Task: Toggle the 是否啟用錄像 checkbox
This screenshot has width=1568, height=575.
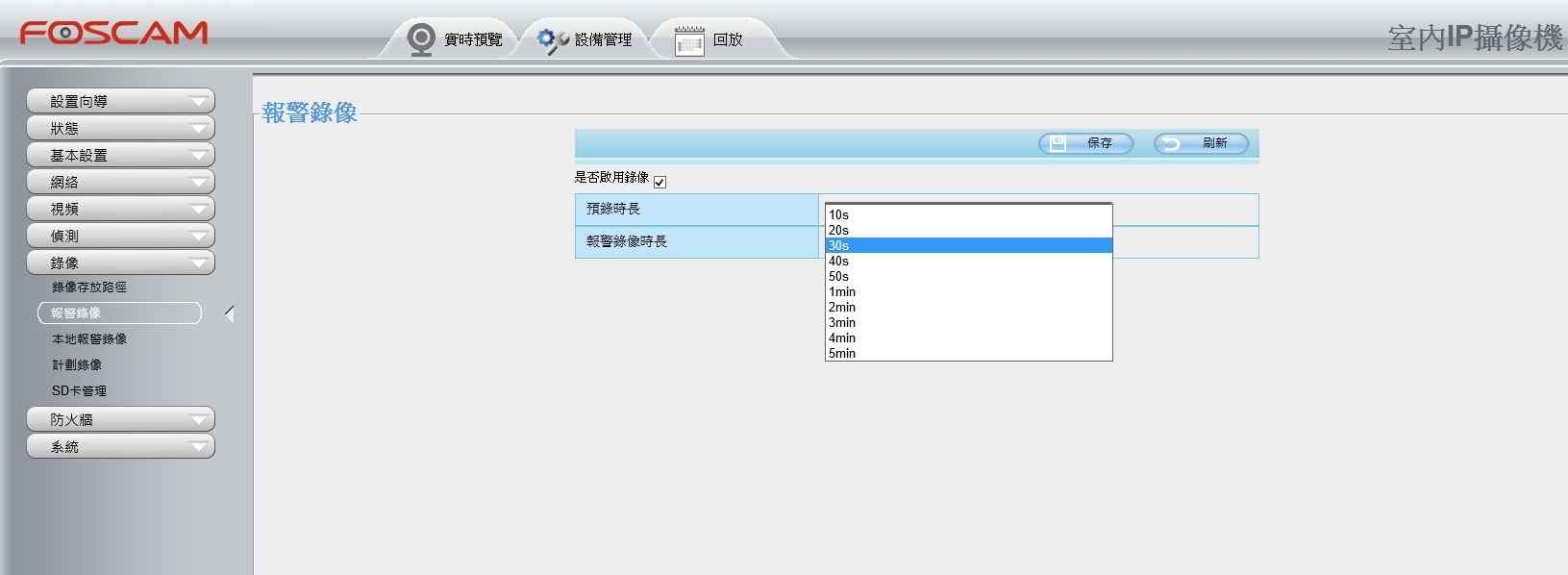Action: click(660, 182)
